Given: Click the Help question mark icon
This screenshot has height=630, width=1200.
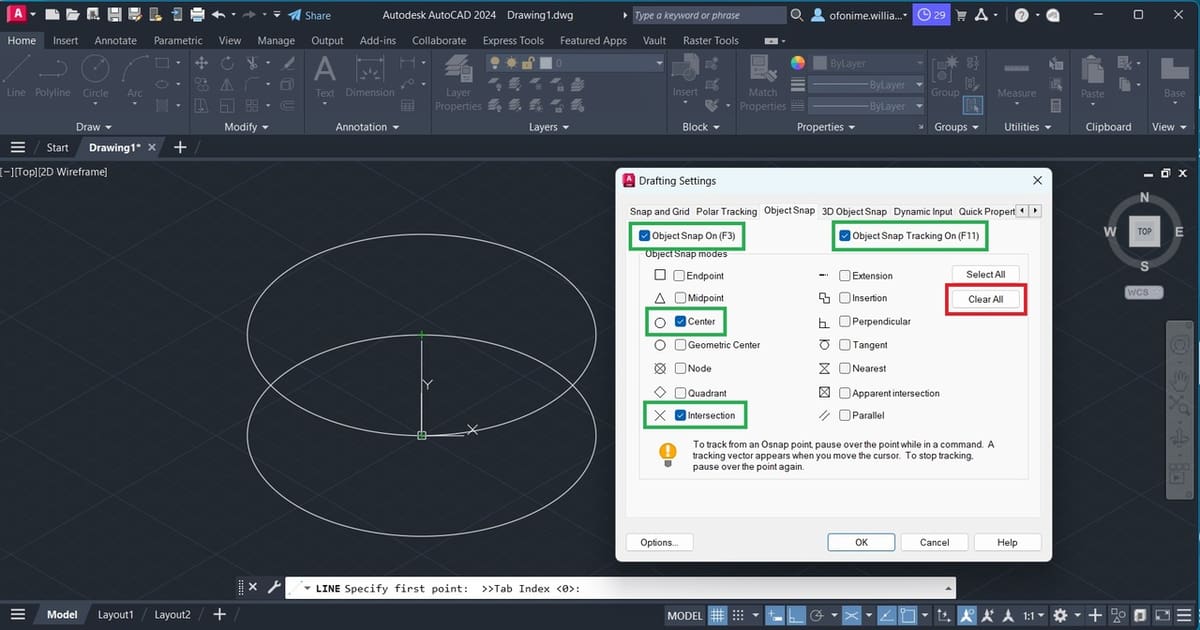Looking at the screenshot, I should click(1021, 15).
